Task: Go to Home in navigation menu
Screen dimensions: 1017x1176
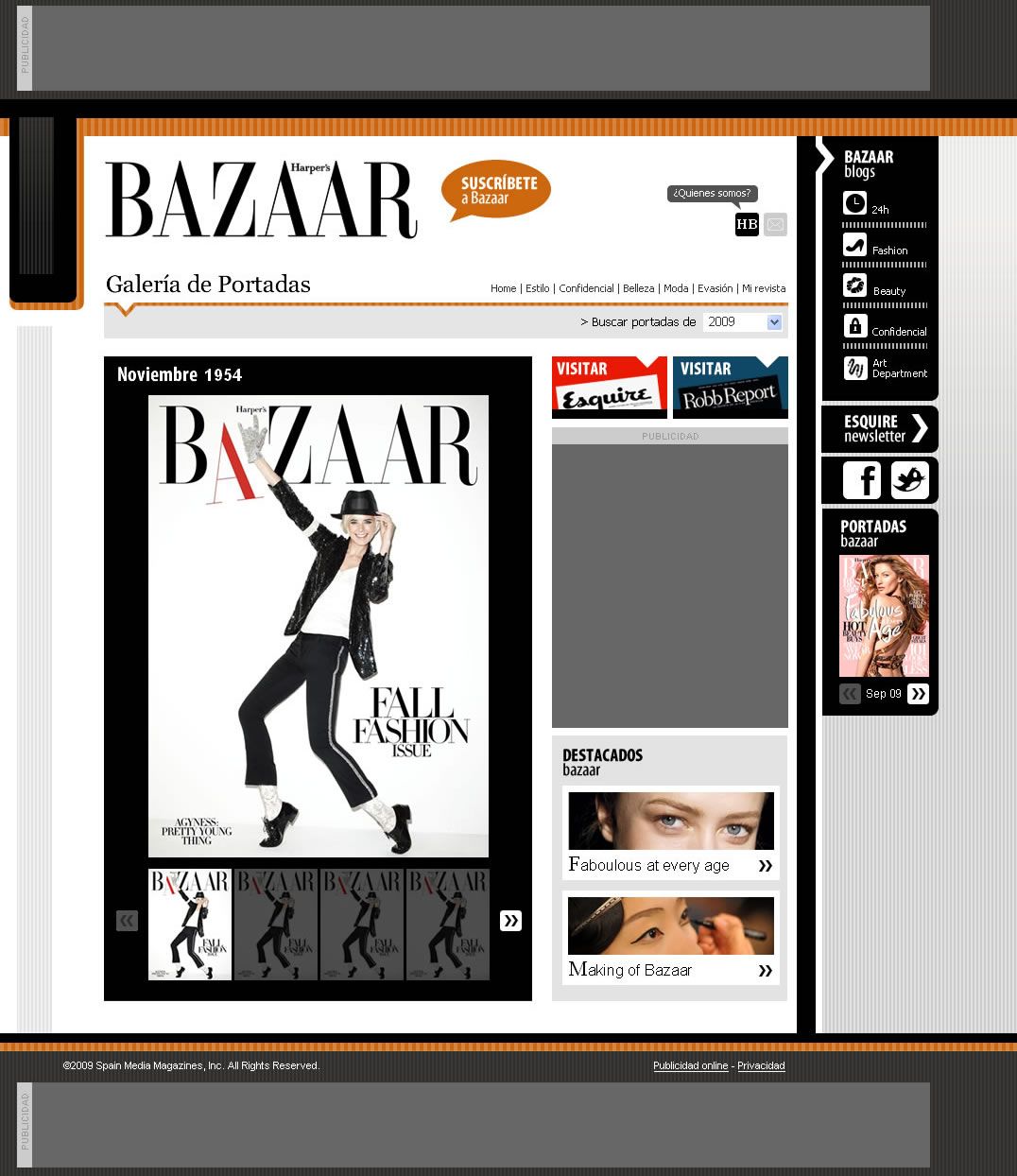Action: (503, 288)
